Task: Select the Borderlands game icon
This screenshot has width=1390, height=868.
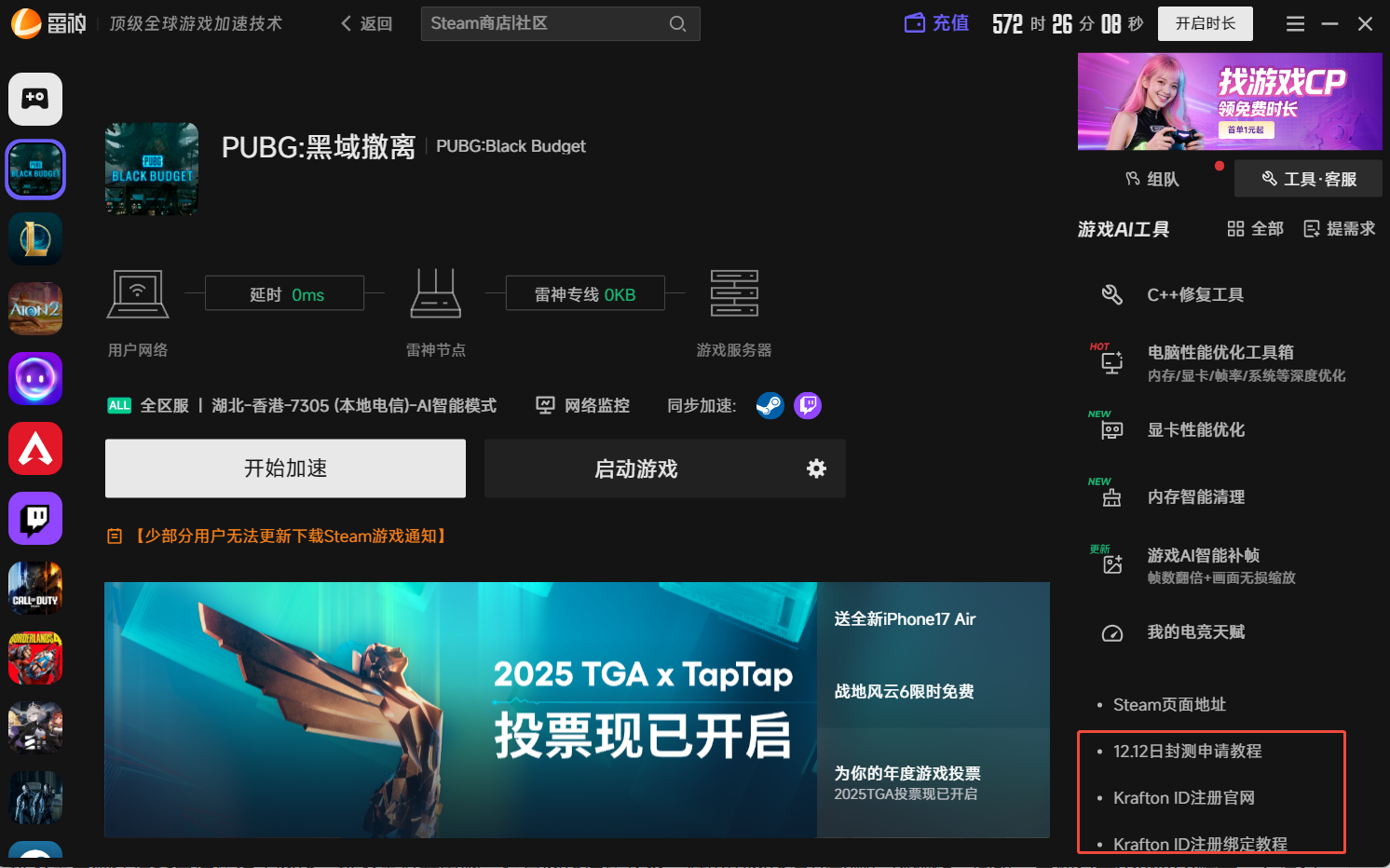Action: coord(35,658)
